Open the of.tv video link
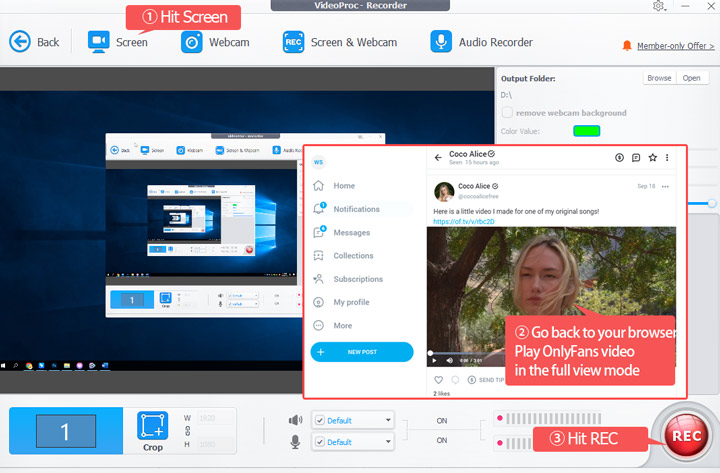 (x=464, y=221)
